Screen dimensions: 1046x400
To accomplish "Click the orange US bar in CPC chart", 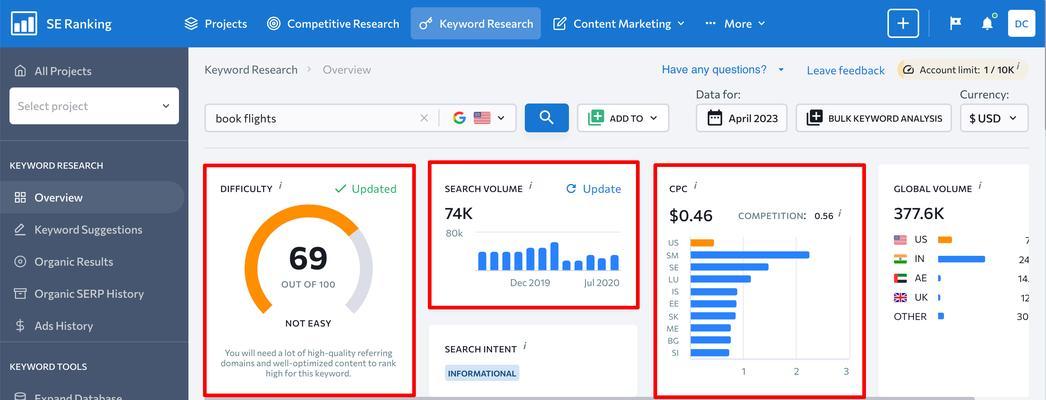I will [702, 243].
